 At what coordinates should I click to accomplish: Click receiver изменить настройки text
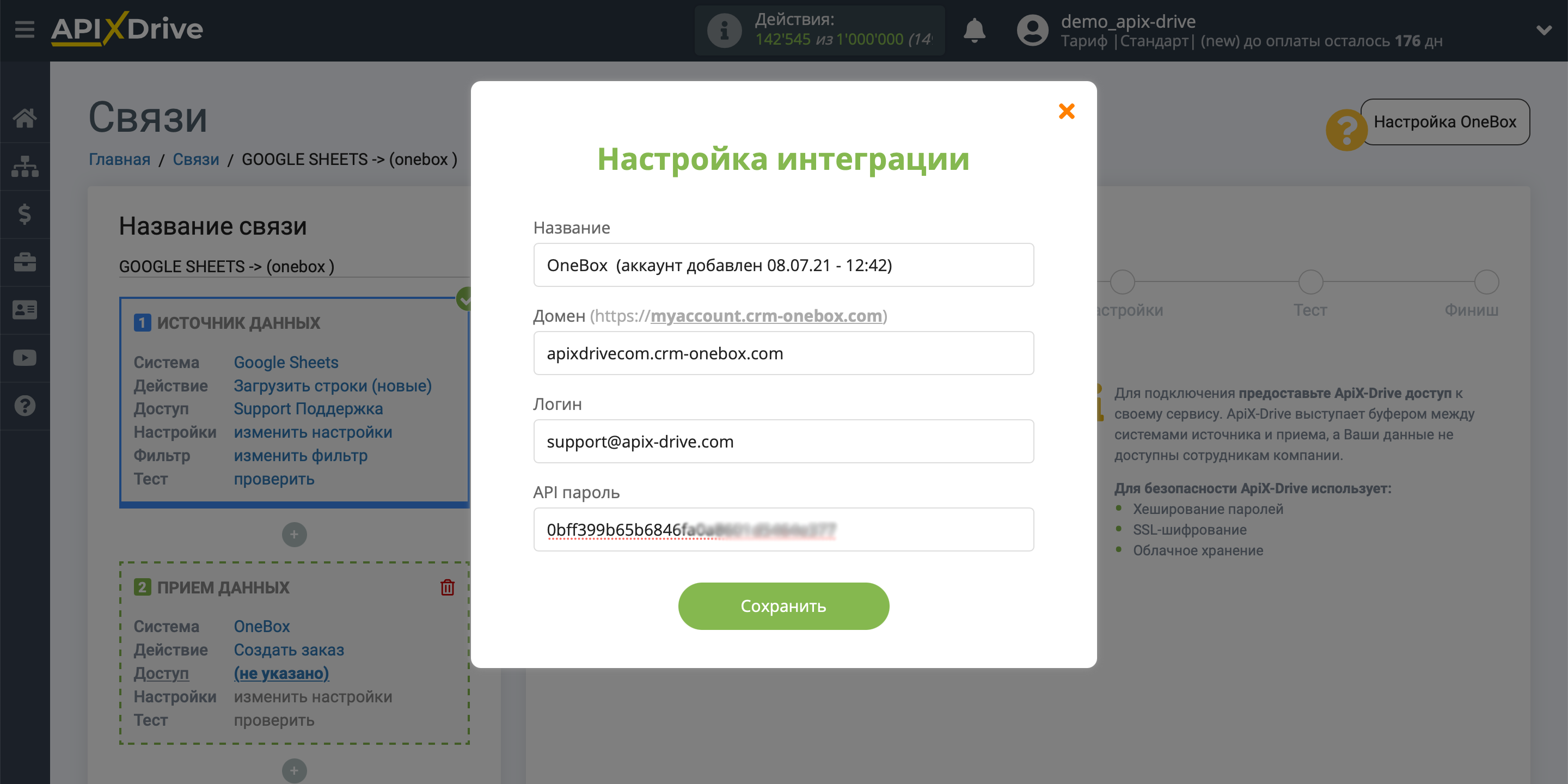[x=313, y=697]
